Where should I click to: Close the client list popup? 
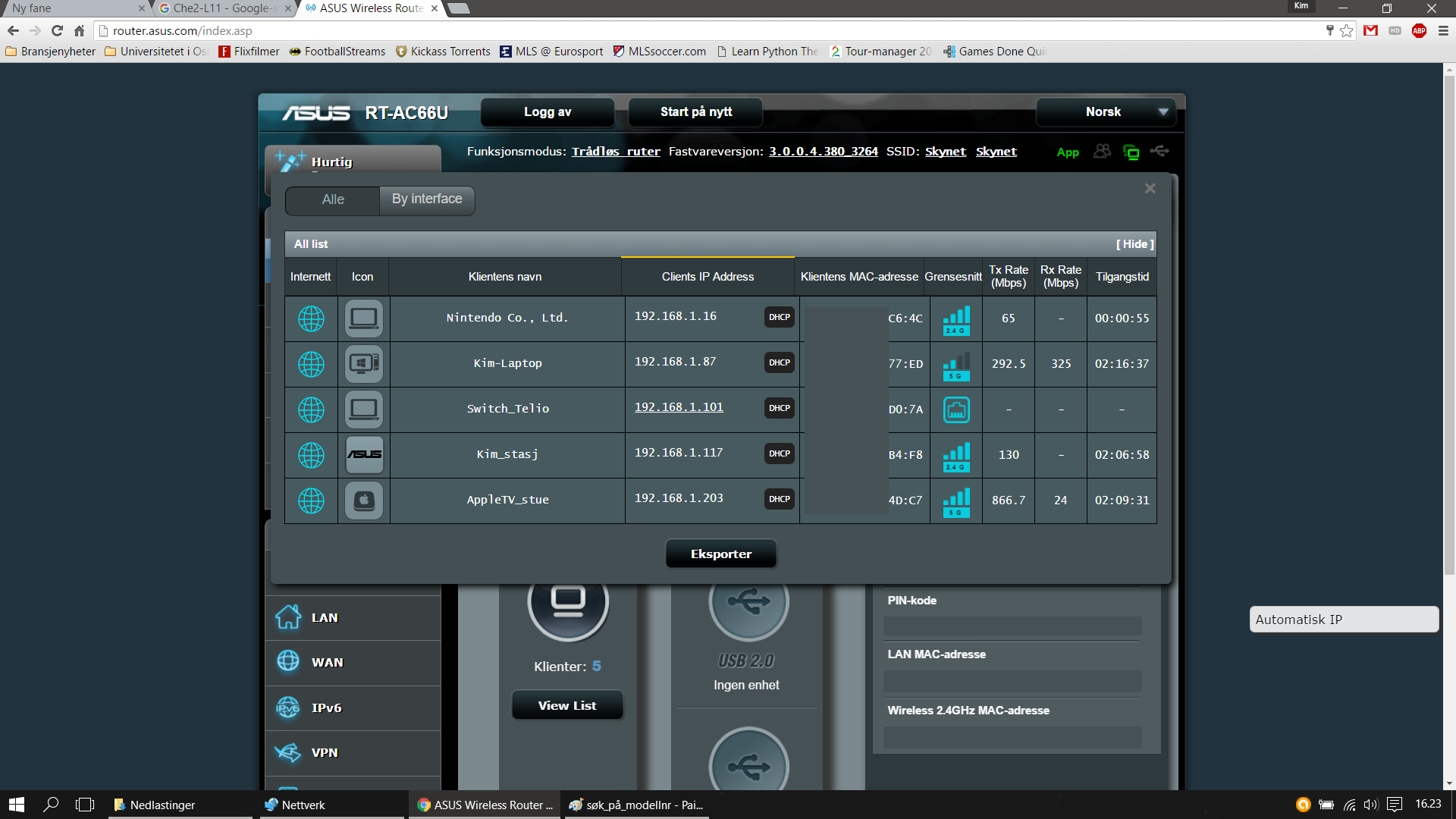pyautogui.click(x=1150, y=188)
